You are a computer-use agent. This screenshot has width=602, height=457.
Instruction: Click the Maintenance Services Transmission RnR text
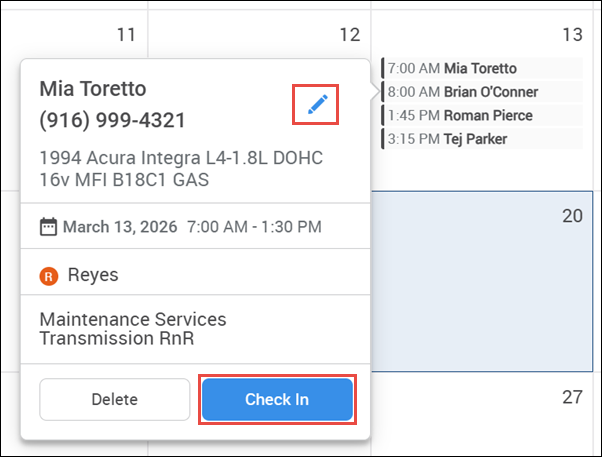pyautogui.click(x=132, y=328)
